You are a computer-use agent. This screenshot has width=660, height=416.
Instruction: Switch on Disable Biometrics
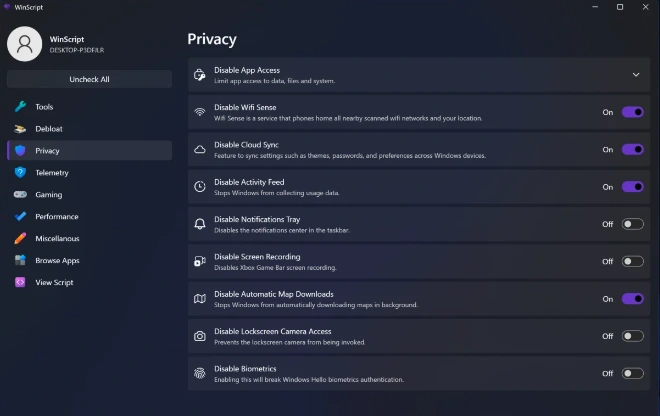(632, 374)
